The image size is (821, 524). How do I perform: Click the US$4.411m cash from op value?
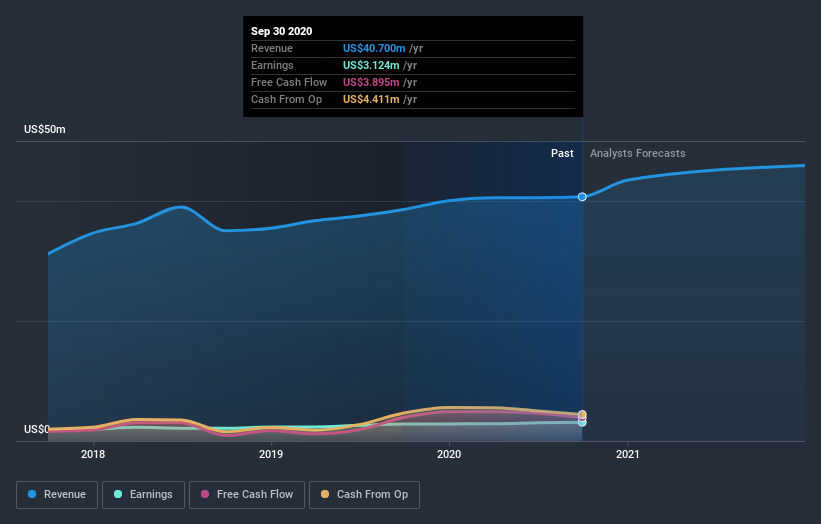(x=371, y=99)
